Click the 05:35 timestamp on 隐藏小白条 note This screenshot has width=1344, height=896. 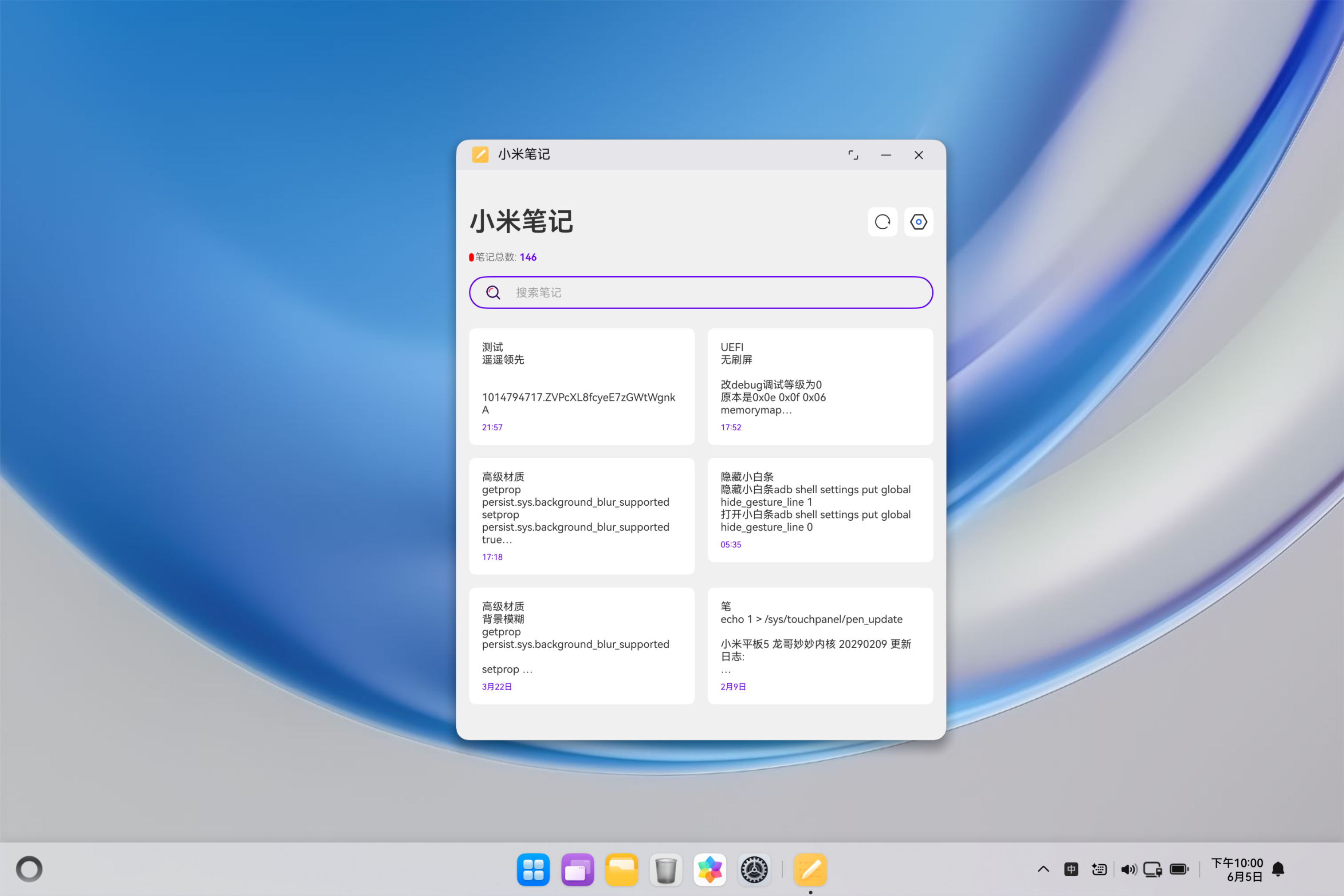click(x=730, y=544)
